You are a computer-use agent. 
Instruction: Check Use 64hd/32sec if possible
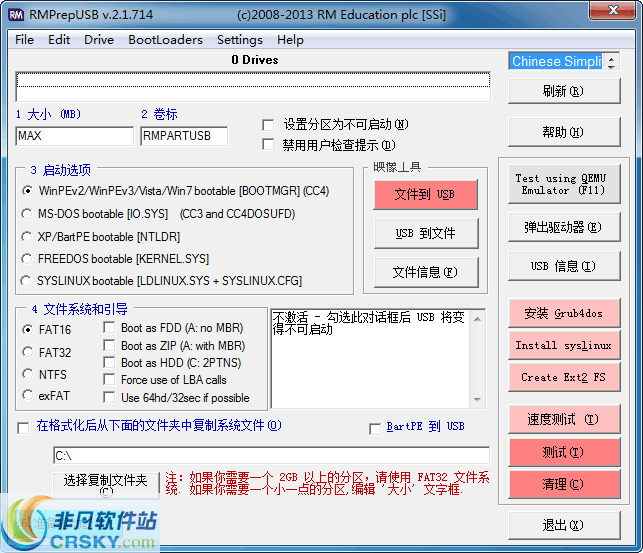point(109,398)
